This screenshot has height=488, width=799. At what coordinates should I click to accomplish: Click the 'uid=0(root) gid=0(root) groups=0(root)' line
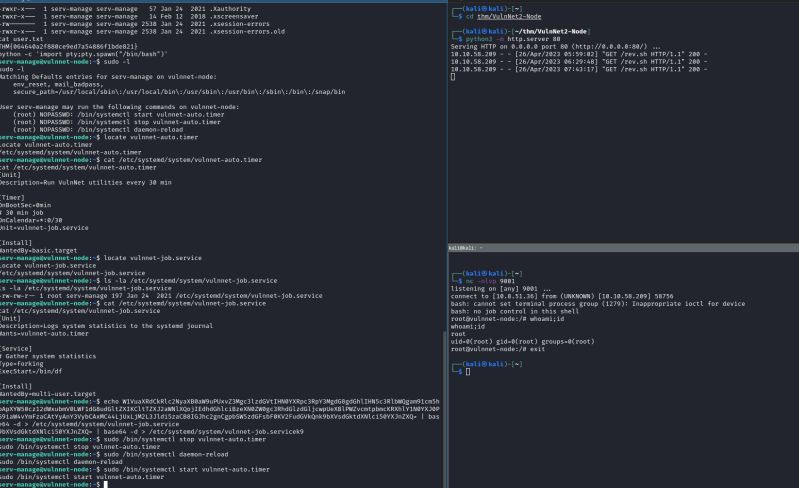(522, 341)
